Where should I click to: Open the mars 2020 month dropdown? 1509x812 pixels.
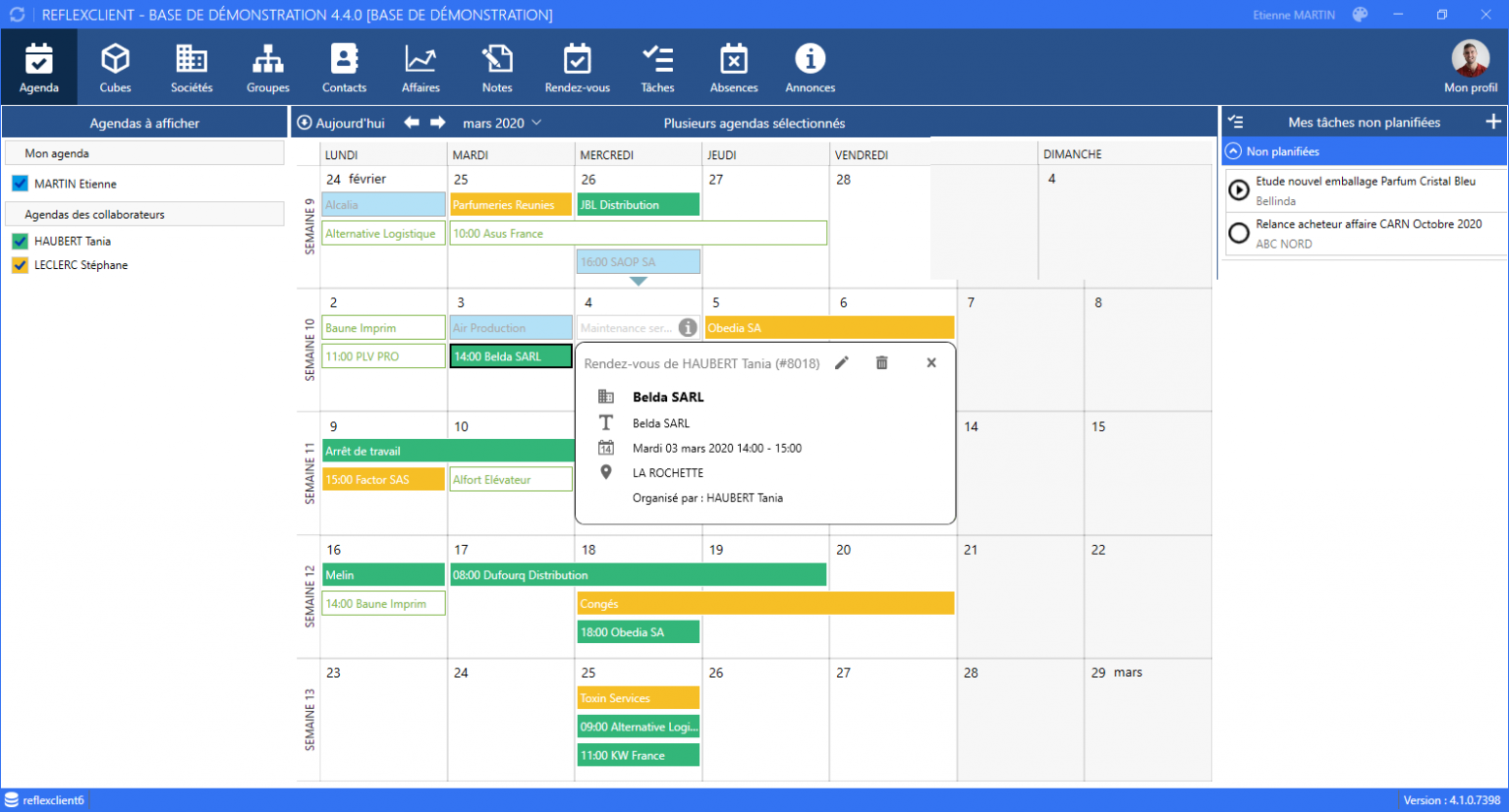point(502,123)
